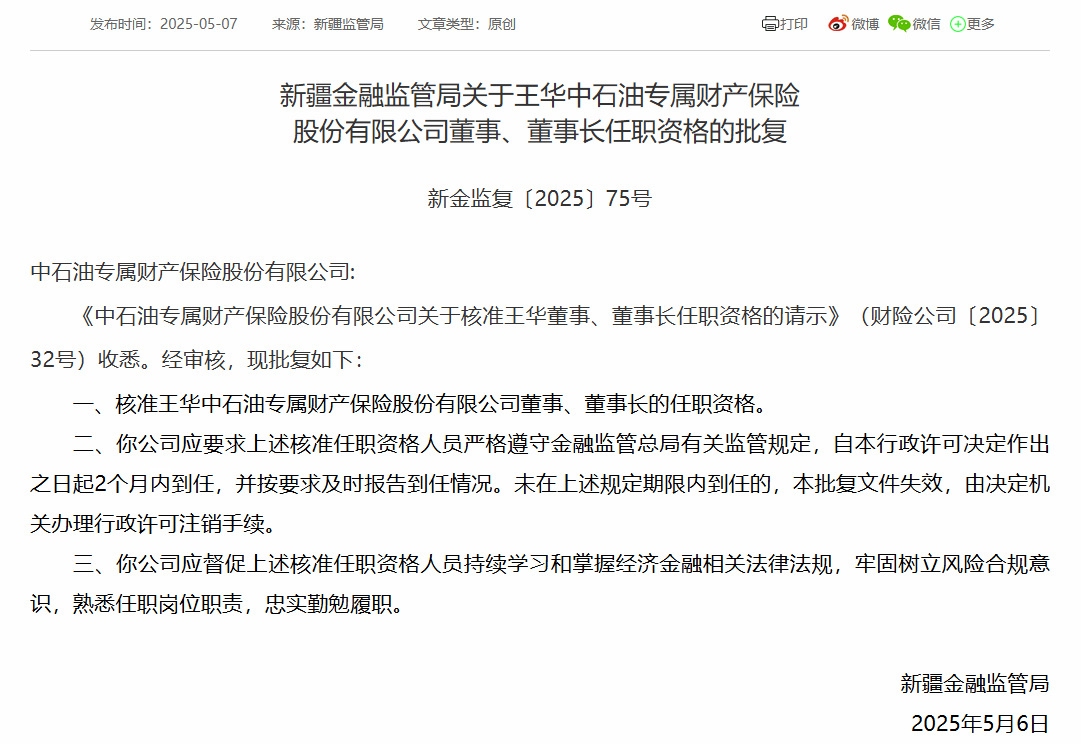Click the 打印 text label
This screenshot has width=1081, height=744.
(x=794, y=24)
